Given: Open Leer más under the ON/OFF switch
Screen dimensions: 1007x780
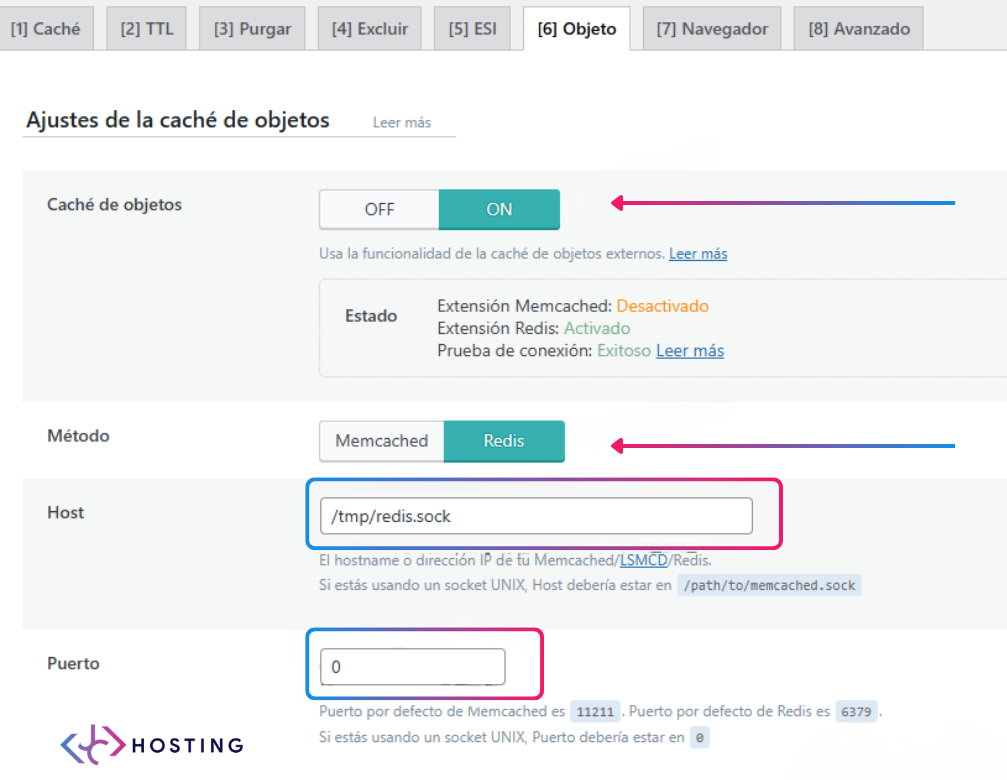Looking at the screenshot, I should (697, 253).
